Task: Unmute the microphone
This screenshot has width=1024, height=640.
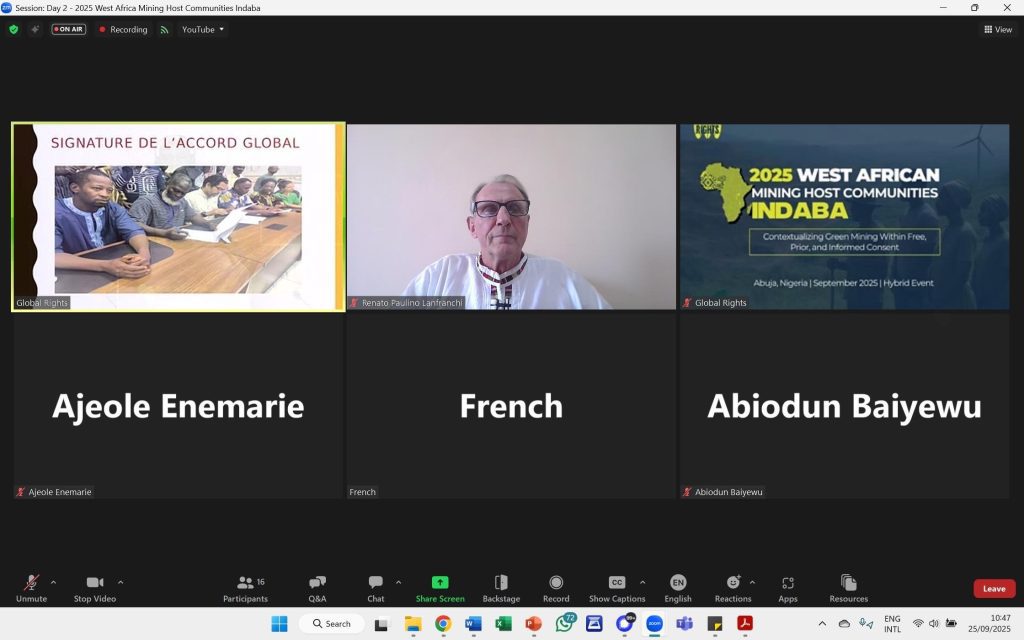Action: [31, 588]
